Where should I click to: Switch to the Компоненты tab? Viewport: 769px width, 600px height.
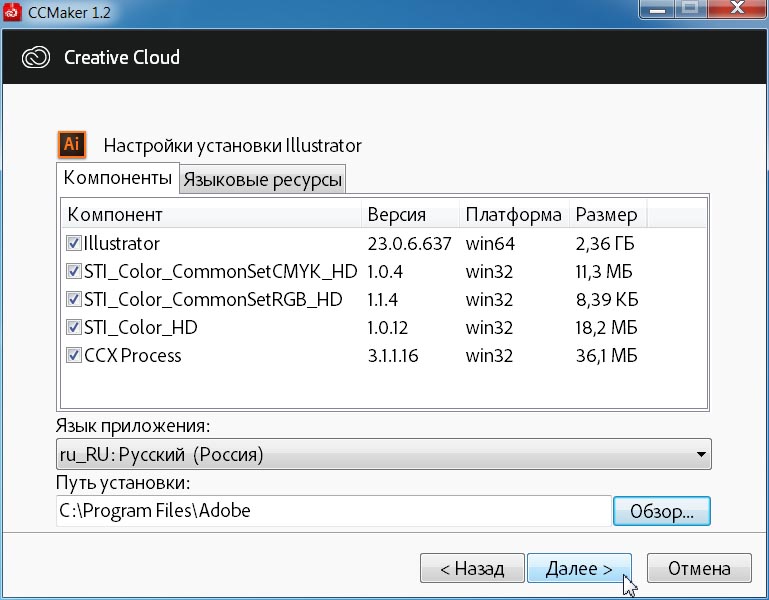coord(118,178)
